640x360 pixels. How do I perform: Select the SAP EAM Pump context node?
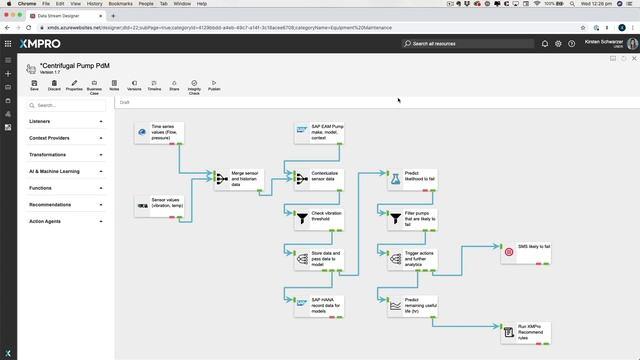tap(319, 133)
